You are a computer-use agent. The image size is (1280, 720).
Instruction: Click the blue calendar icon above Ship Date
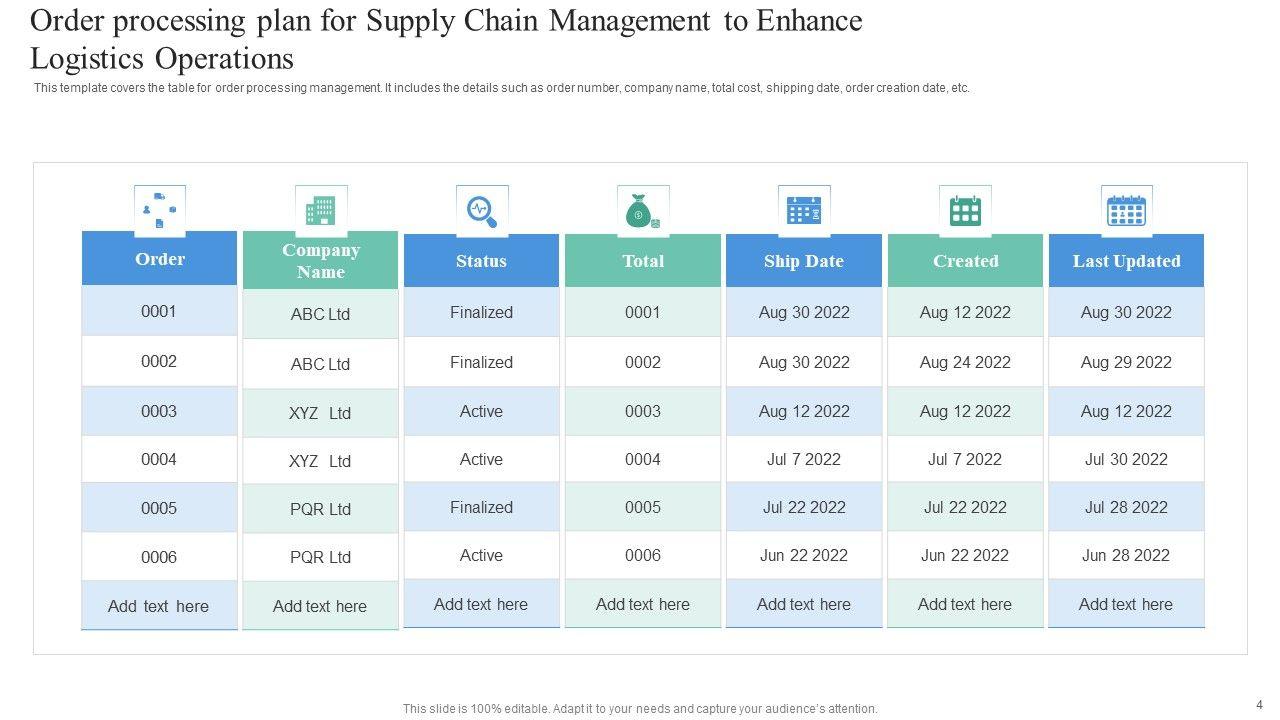pyautogui.click(x=804, y=211)
